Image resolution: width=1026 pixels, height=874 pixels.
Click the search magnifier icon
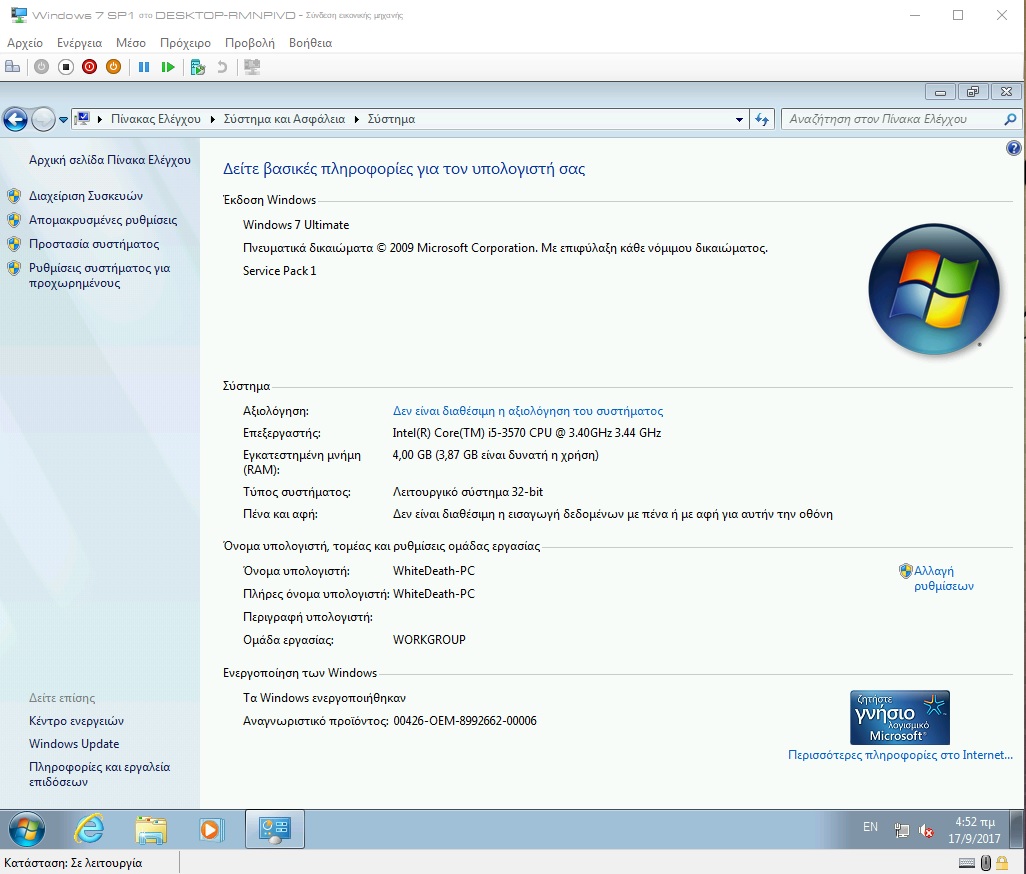pyautogui.click(x=1010, y=119)
